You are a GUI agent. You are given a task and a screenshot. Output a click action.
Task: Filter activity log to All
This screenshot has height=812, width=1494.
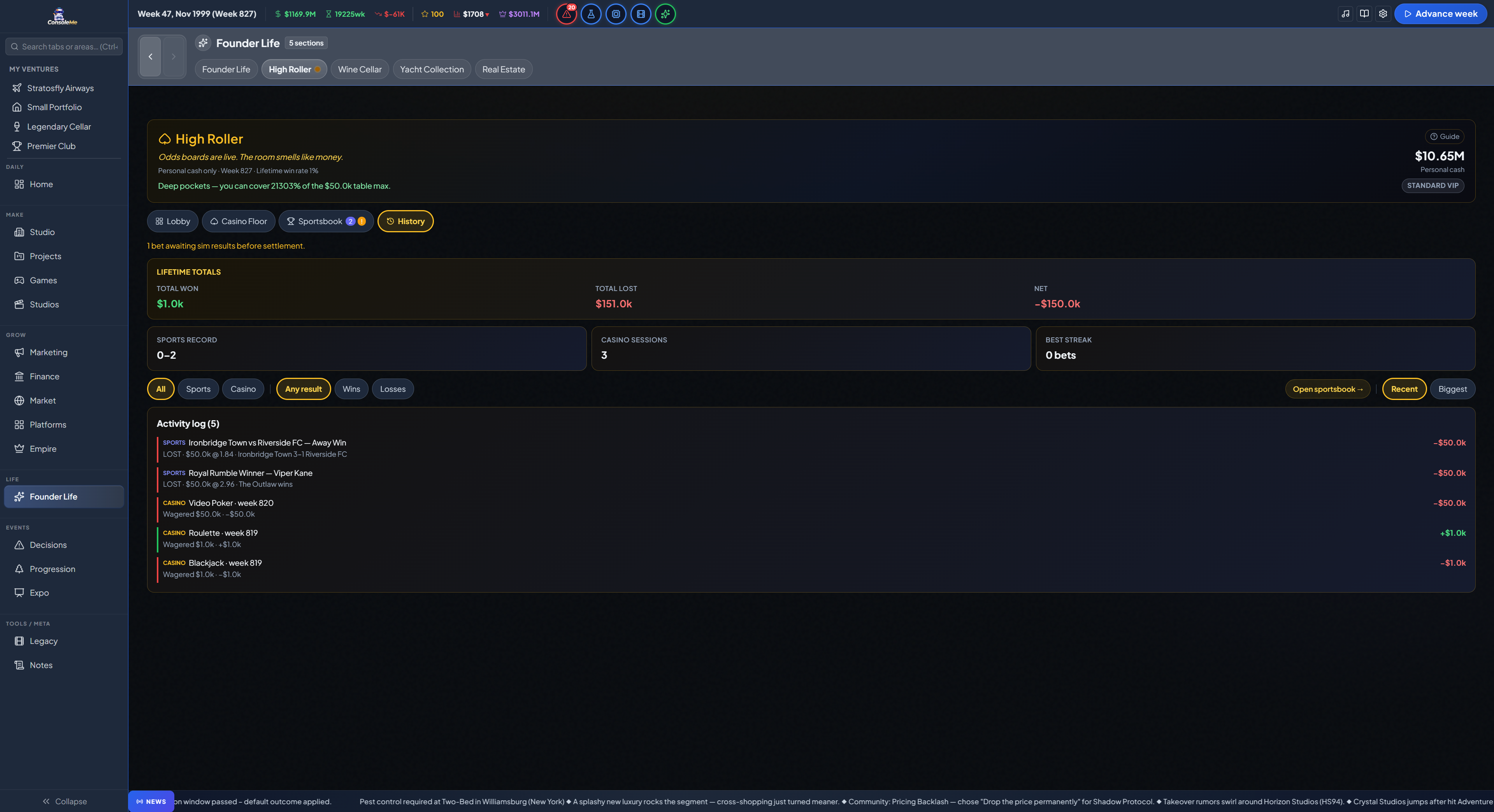[161, 389]
